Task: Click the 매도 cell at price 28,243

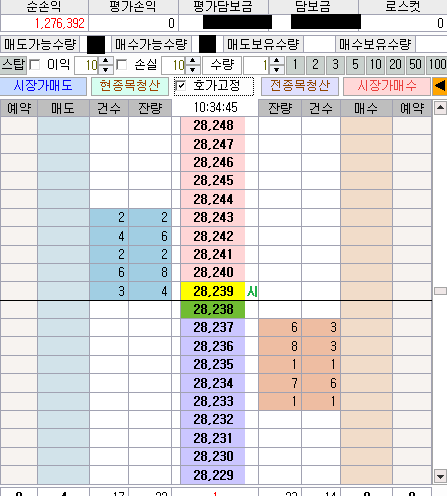Action: pyautogui.click(x=63, y=218)
